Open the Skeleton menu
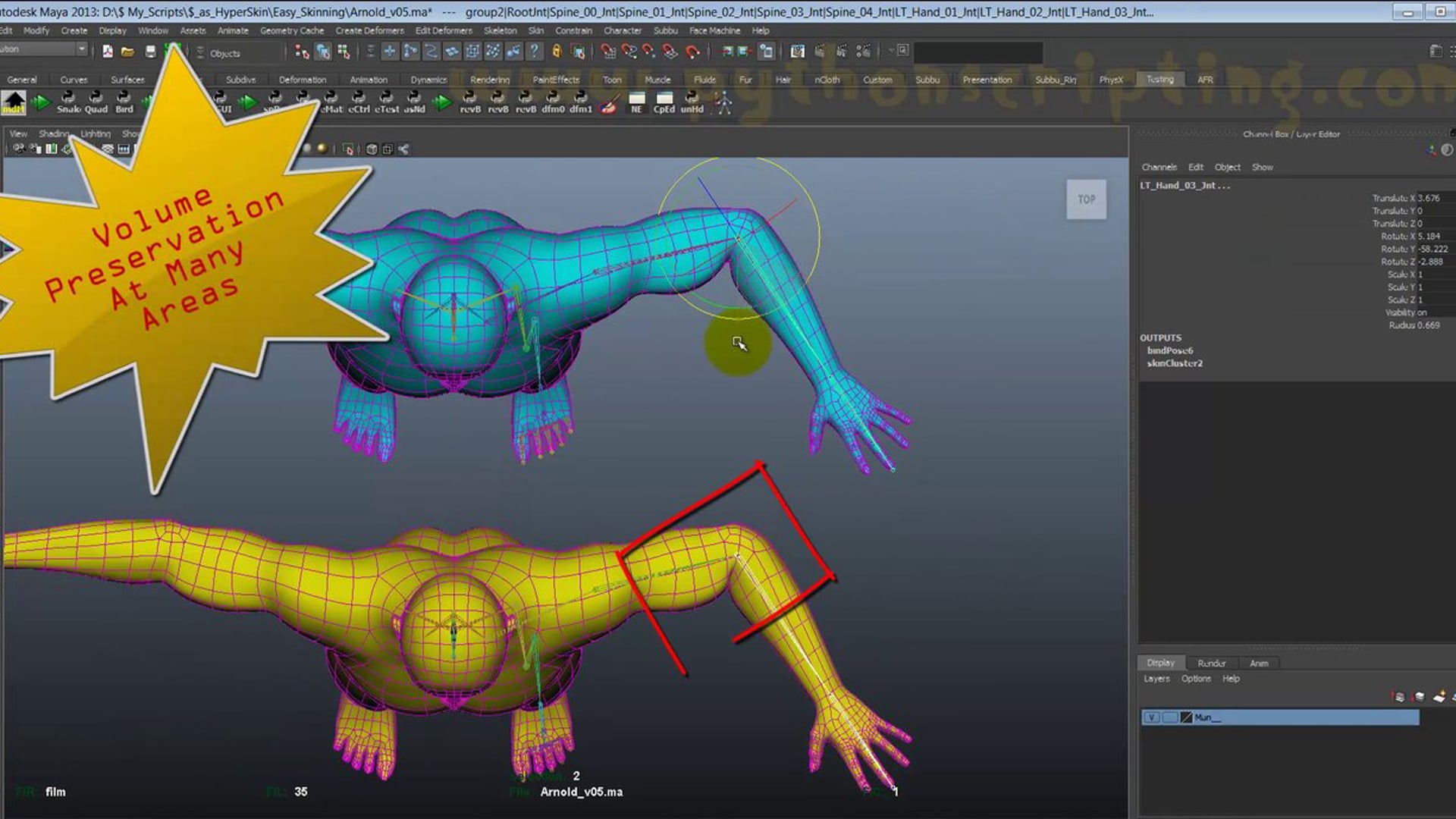This screenshot has height=819, width=1456. pyautogui.click(x=500, y=31)
